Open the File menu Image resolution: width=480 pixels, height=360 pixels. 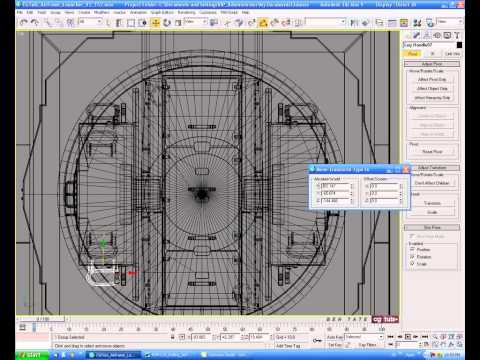[x=20, y=12]
